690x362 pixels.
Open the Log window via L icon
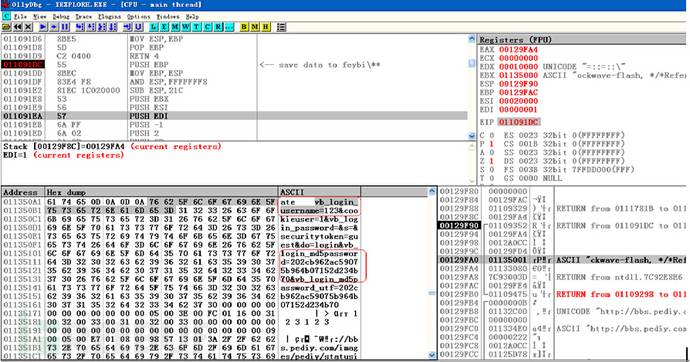click(x=153, y=27)
